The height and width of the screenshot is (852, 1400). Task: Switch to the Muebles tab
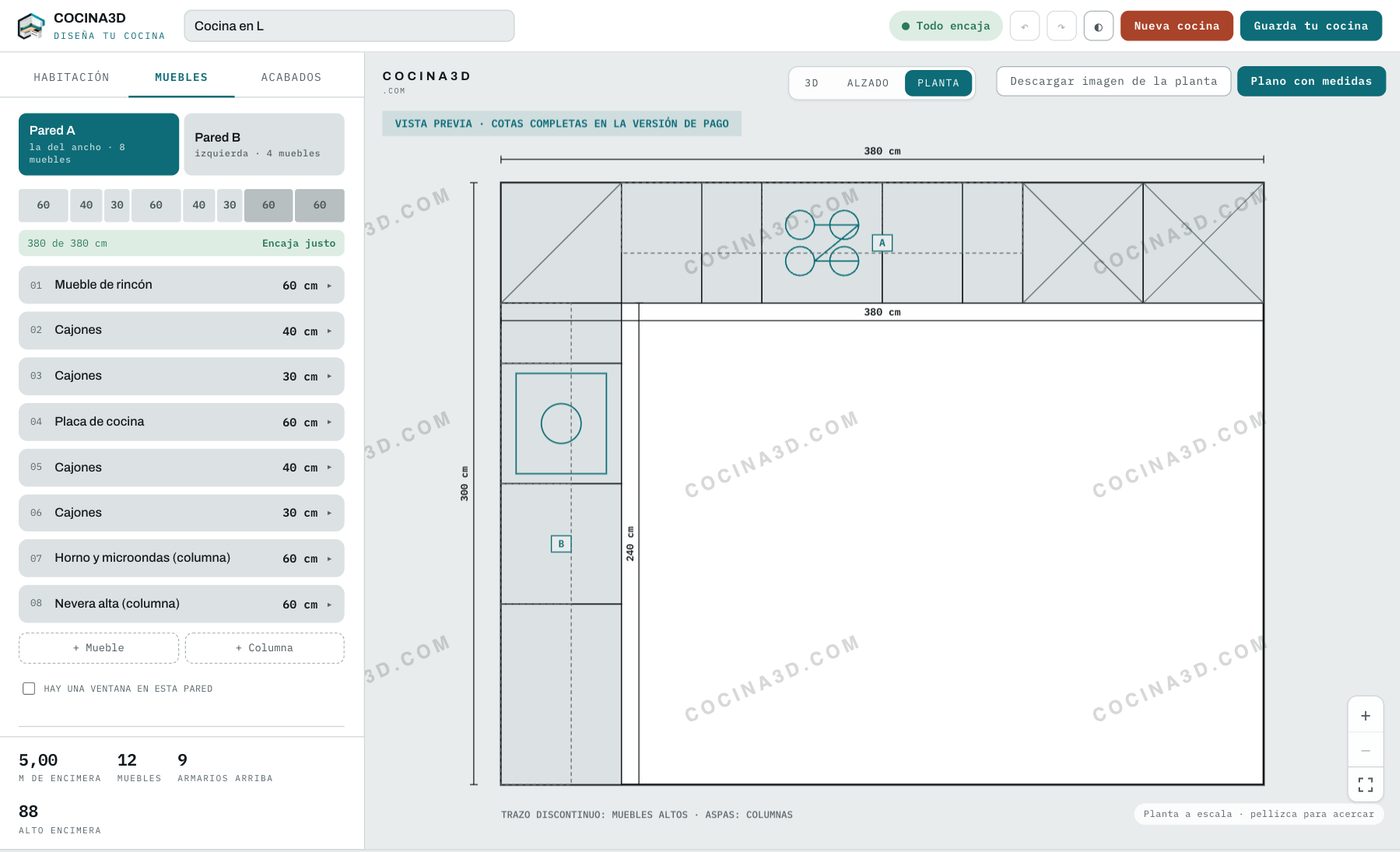pyautogui.click(x=181, y=77)
